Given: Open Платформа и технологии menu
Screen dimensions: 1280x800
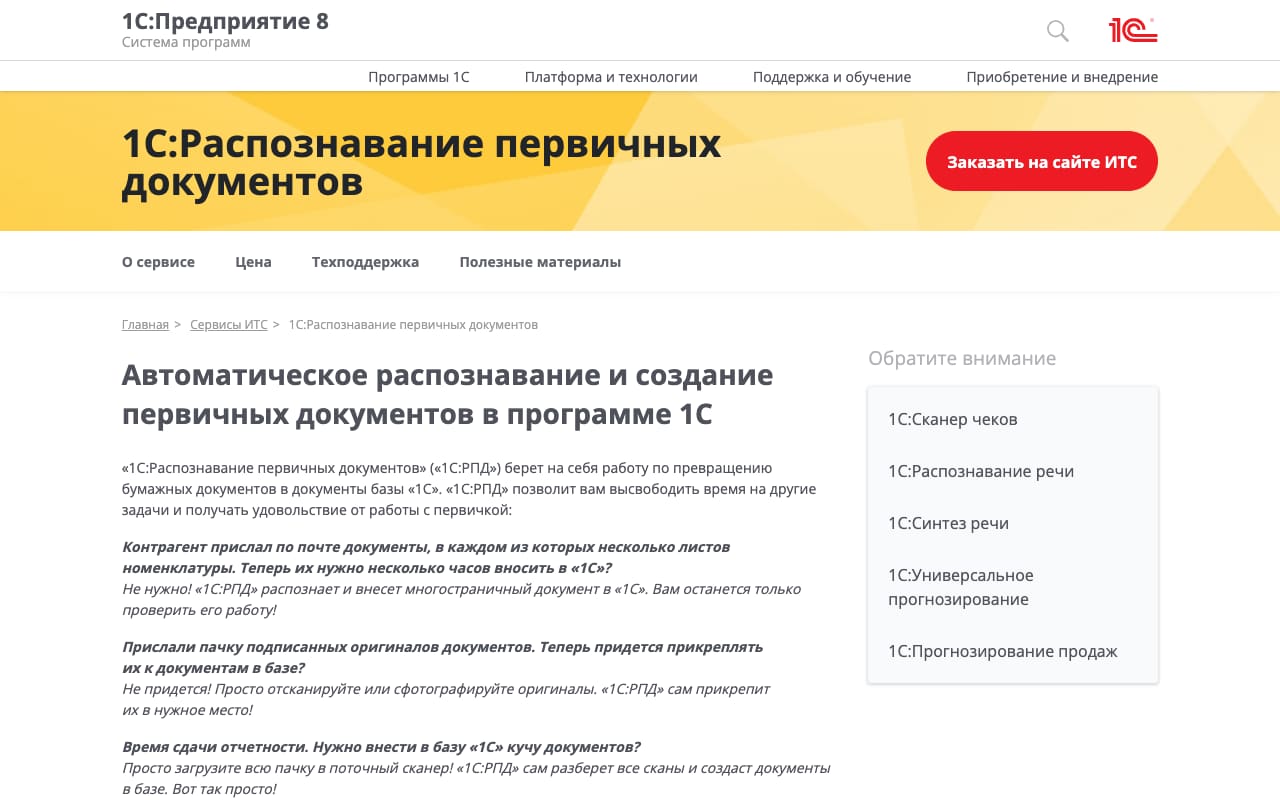Looking at the screenshot, I should [x=611, y=77].
